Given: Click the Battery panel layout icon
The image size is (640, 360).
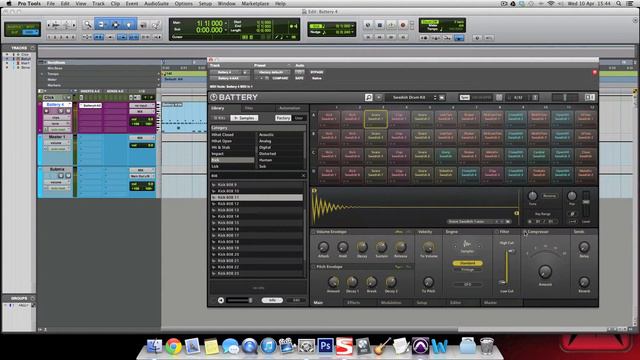Looking at the screenshot, I should (x=589, y=97).
